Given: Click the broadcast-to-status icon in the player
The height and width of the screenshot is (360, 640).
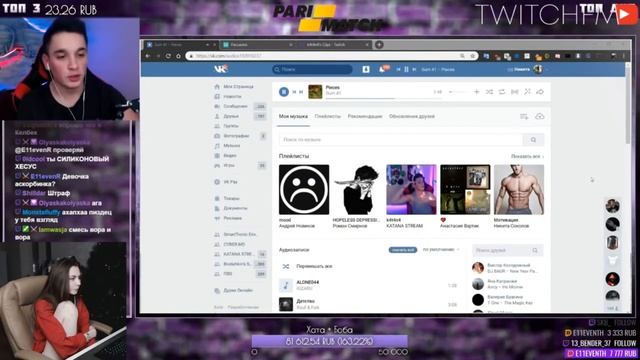Looking at the screenshot, I should pos(515,92).
